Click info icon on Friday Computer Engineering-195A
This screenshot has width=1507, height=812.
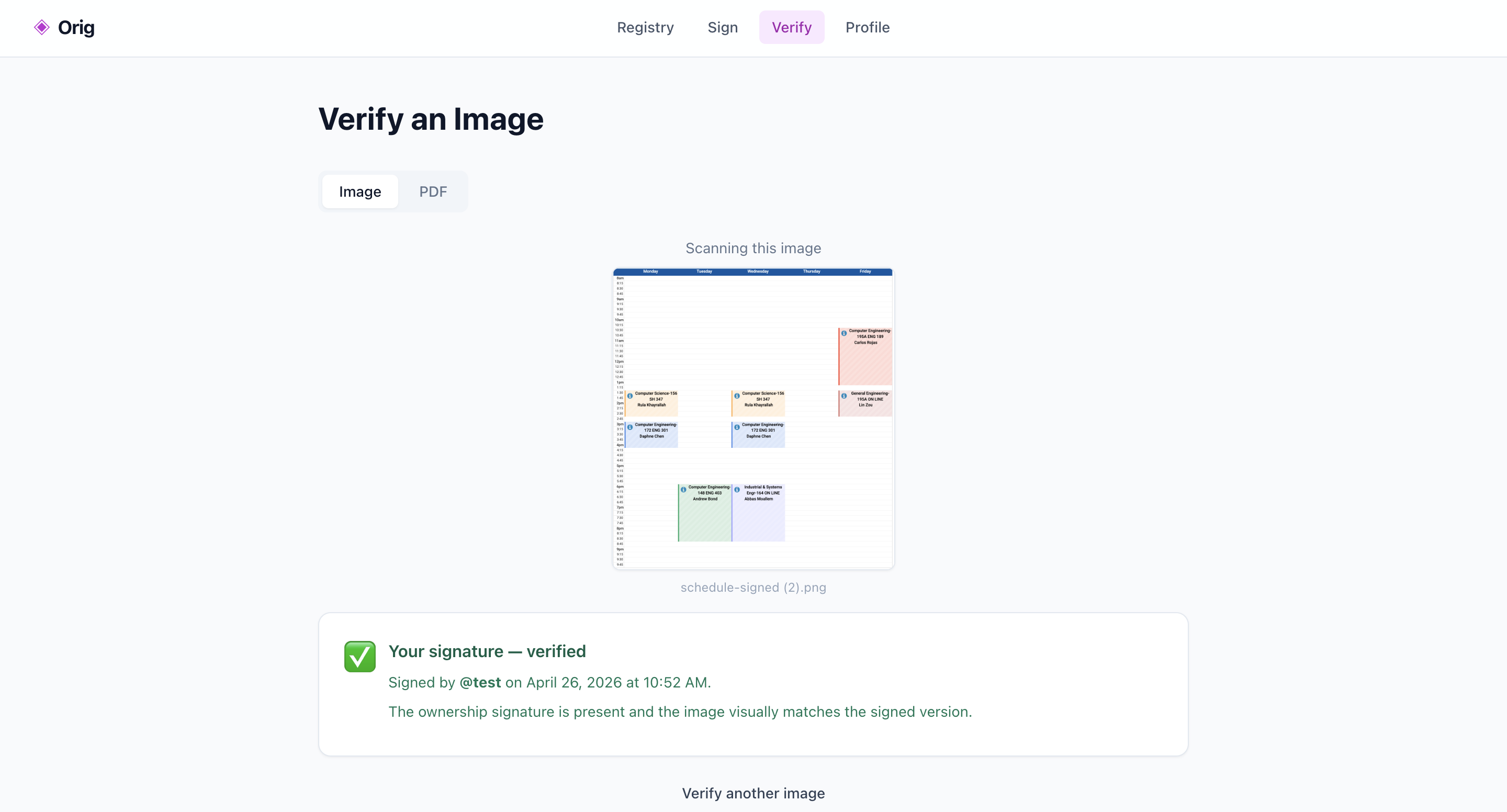pyautogui.click(x=844, y=333)
